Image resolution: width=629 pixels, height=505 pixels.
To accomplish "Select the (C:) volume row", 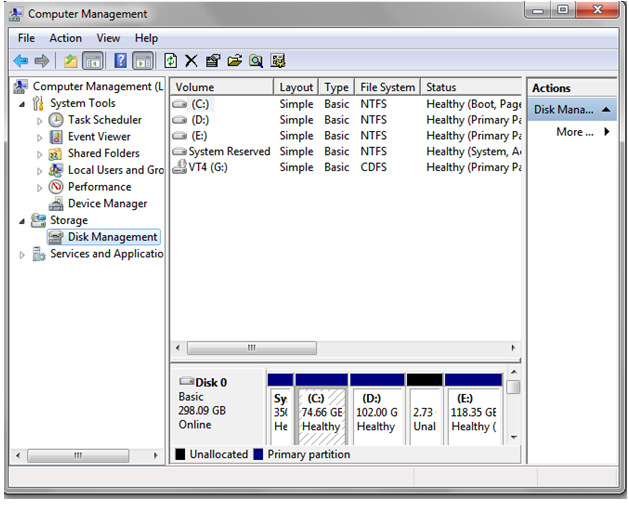I will (346, 104).
